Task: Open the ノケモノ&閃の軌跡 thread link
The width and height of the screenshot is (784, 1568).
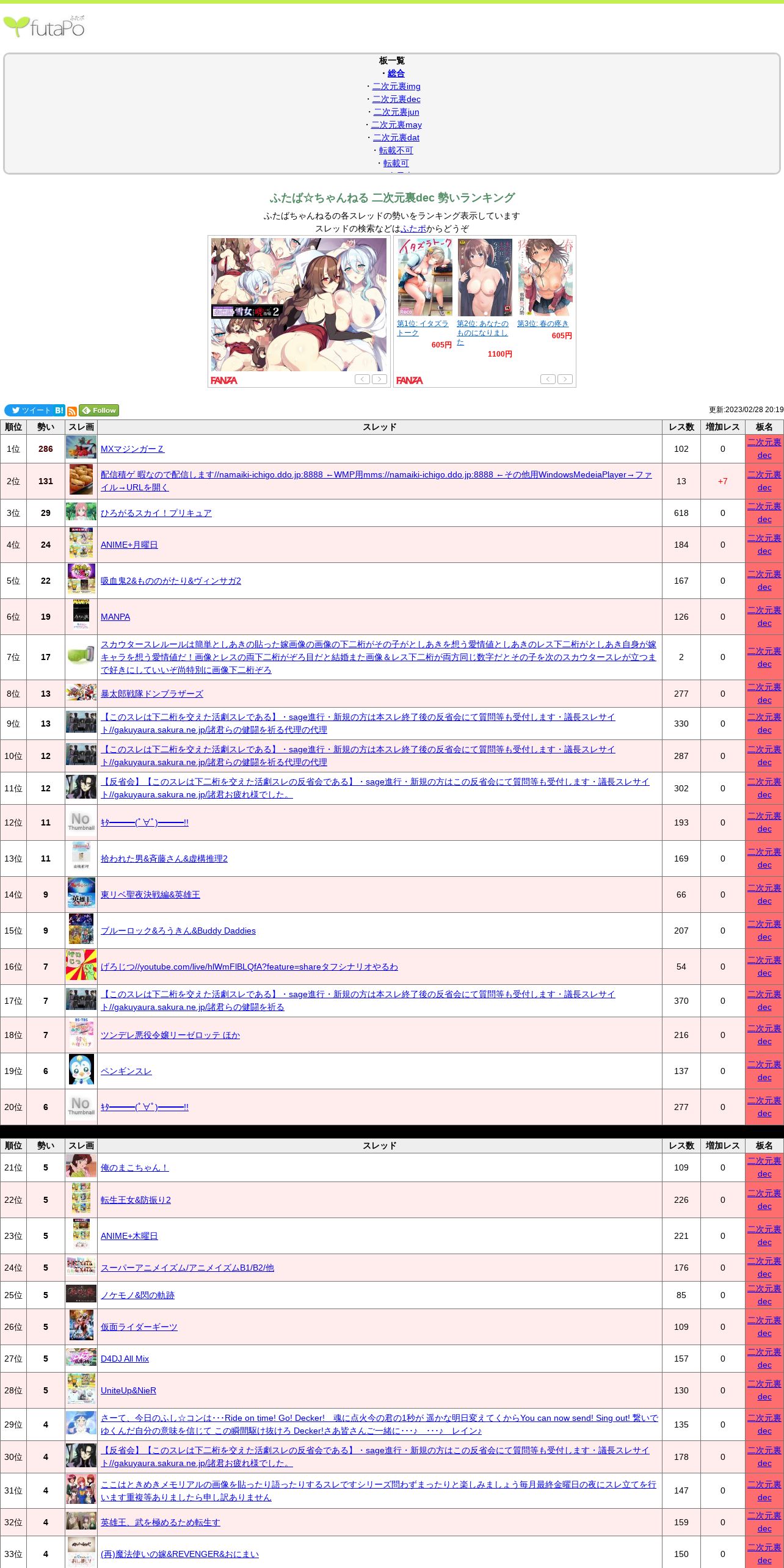Action: click(137, 1295)
